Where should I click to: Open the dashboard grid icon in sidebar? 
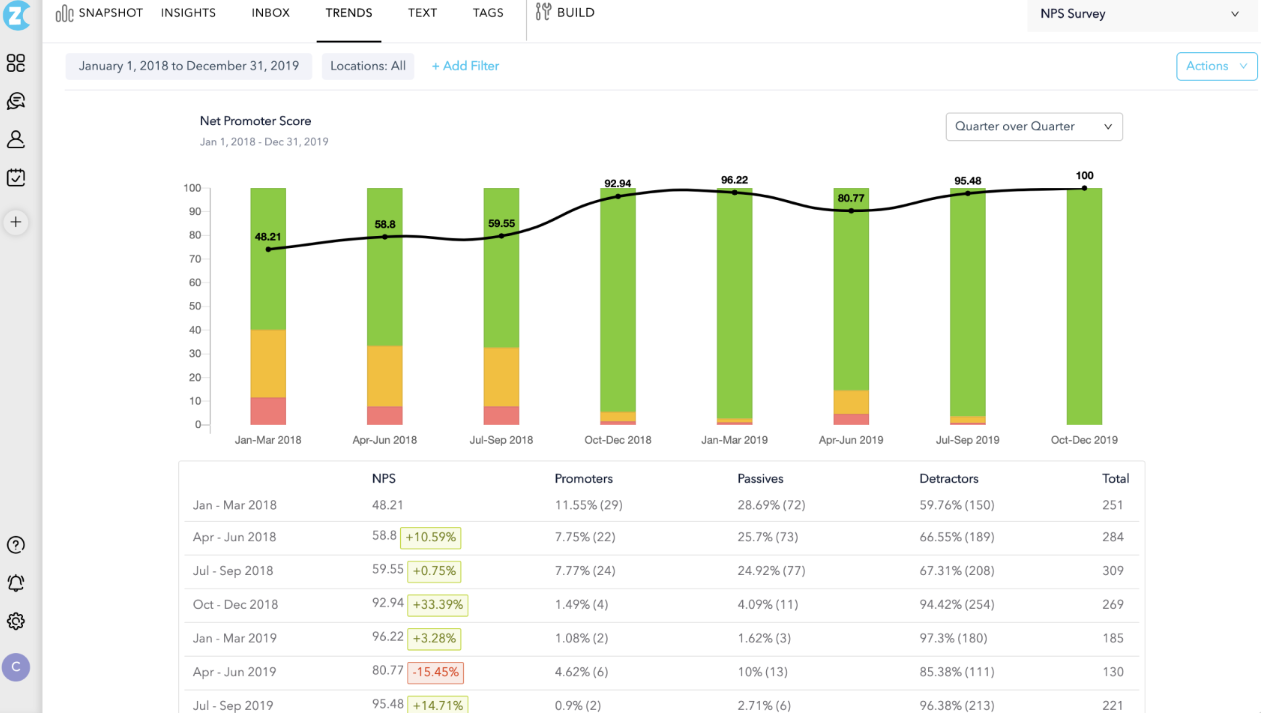16,63
